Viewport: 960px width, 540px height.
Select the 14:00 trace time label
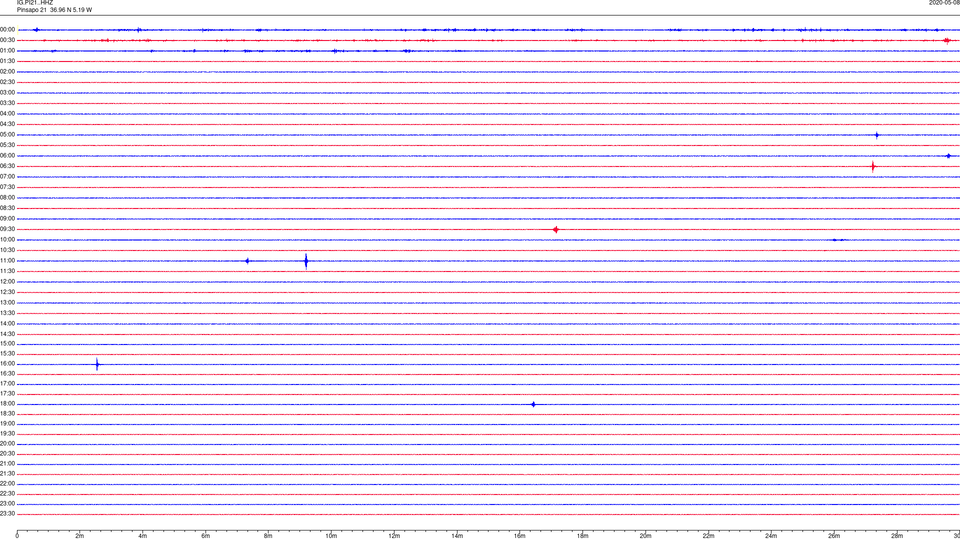pyautogui.click(x=7, y=323)
